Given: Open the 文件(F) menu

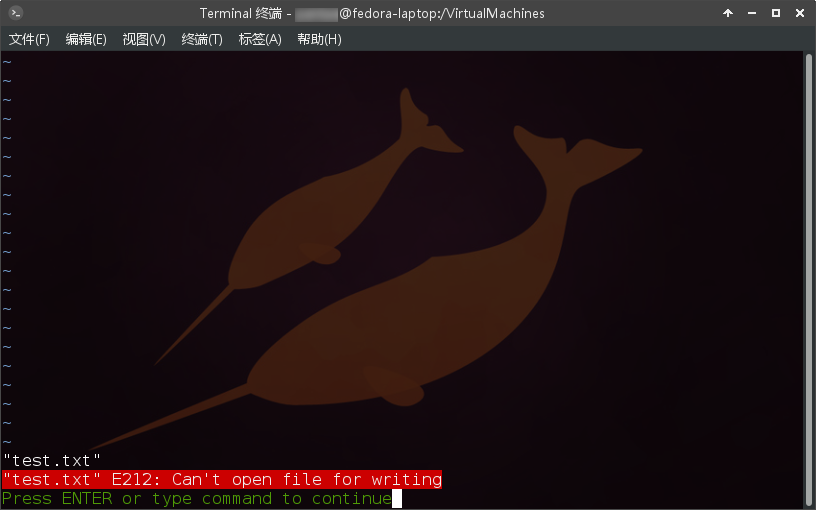Looking at the screenshot, I should pyautogui.click(x=29, y=39).
